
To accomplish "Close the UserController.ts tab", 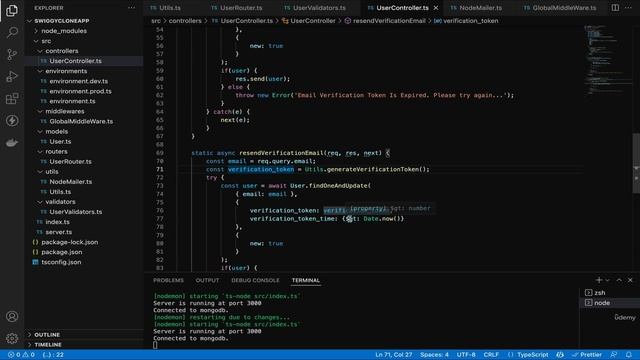I will click(x=436, y=8).
